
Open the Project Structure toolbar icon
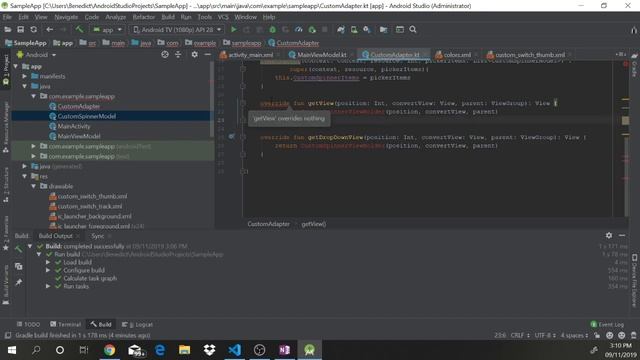click(383, 29)
